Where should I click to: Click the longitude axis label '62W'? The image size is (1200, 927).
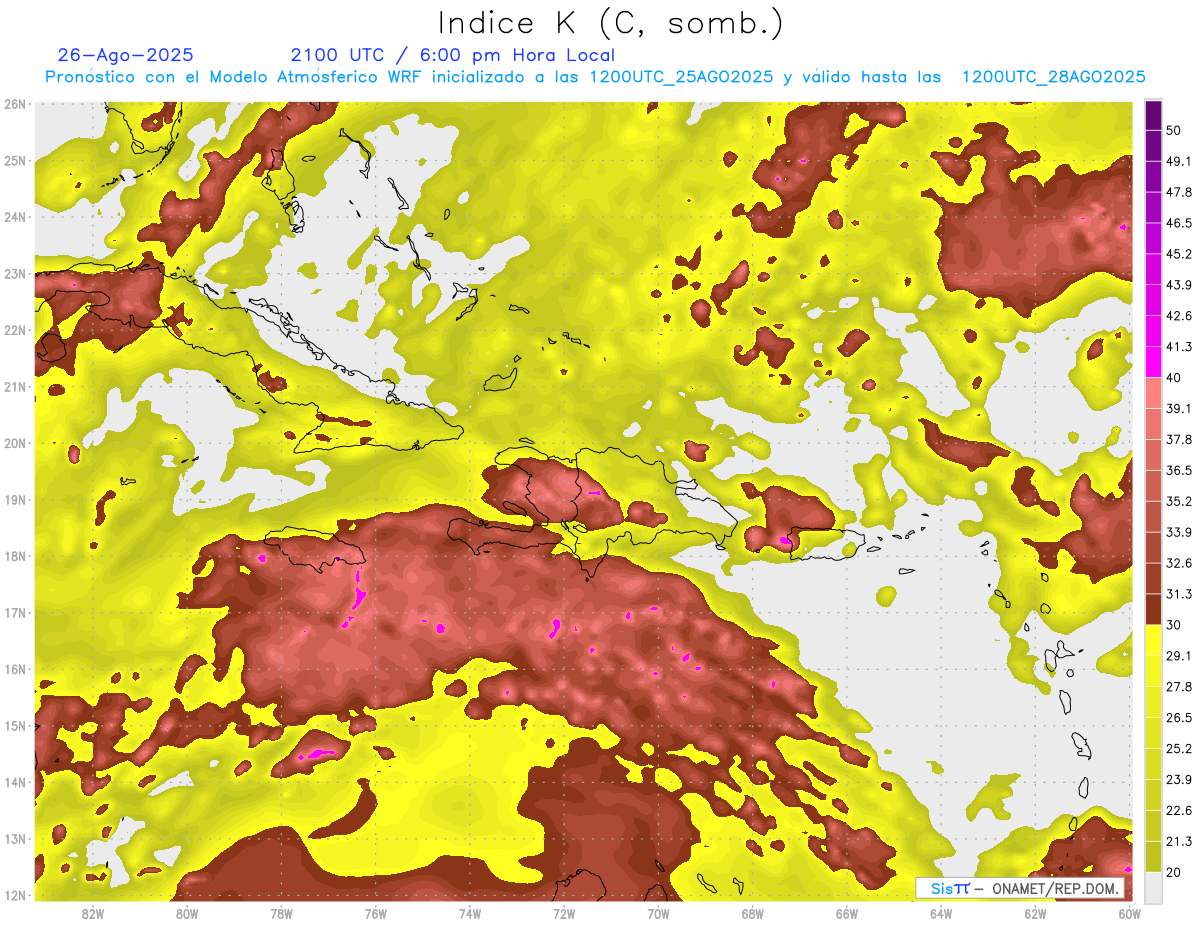click(x=1036, y=913)
